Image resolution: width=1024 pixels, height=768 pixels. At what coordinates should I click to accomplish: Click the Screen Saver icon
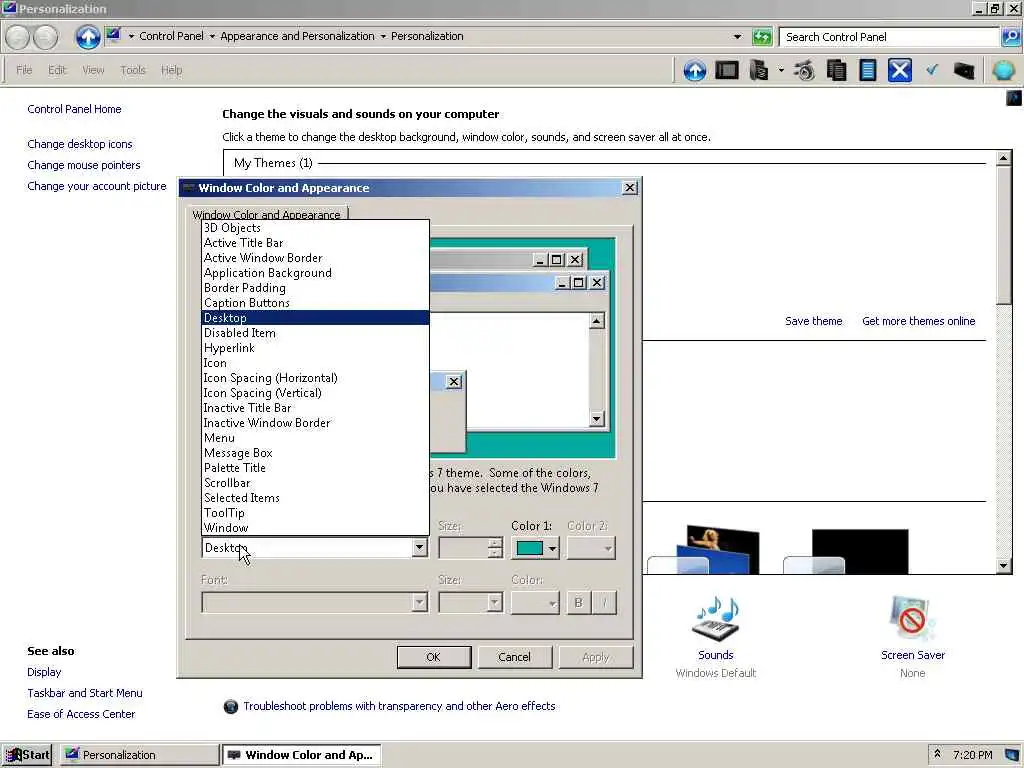pos(912,618)
